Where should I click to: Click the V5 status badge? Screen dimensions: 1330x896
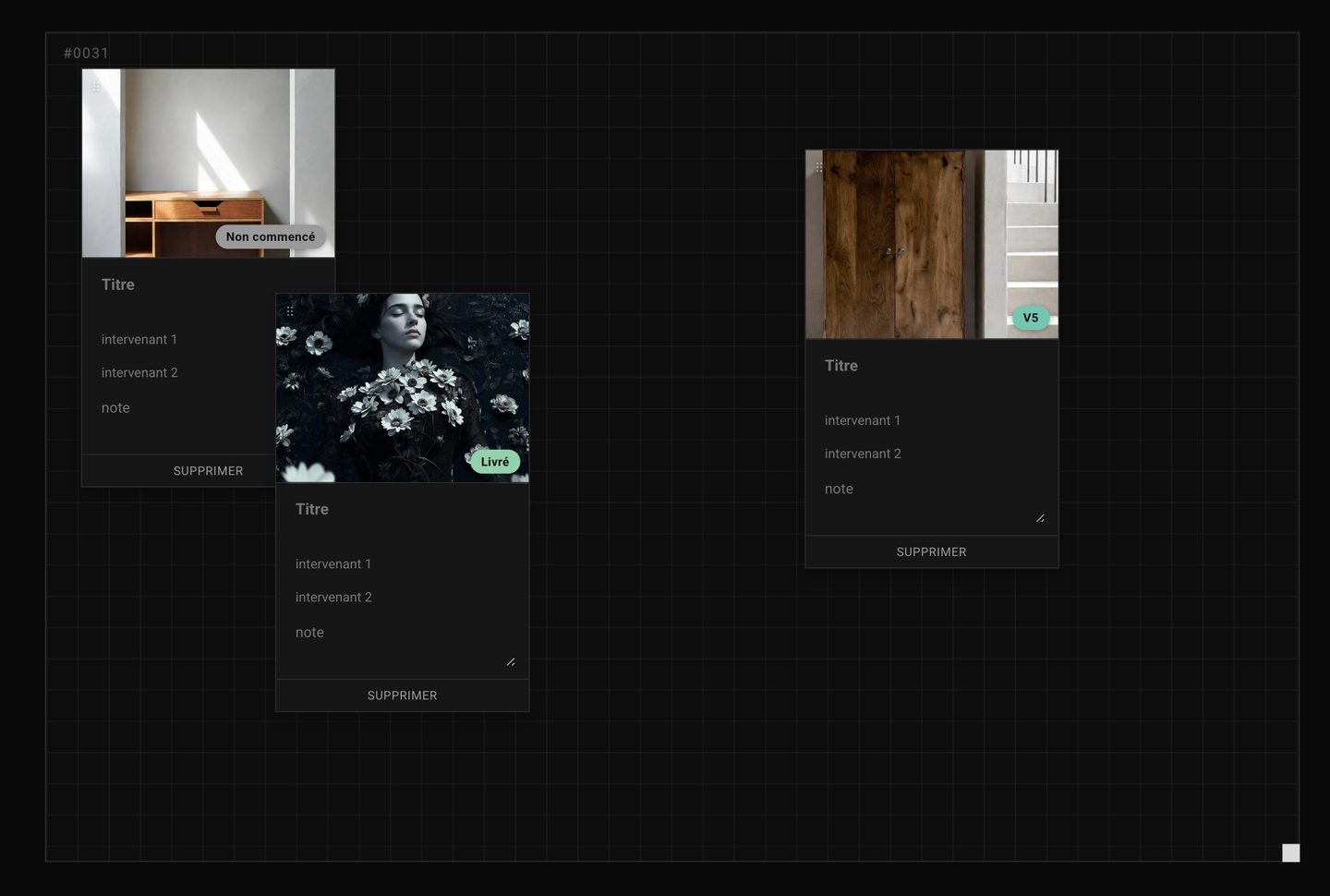(x=1031, y=318)
